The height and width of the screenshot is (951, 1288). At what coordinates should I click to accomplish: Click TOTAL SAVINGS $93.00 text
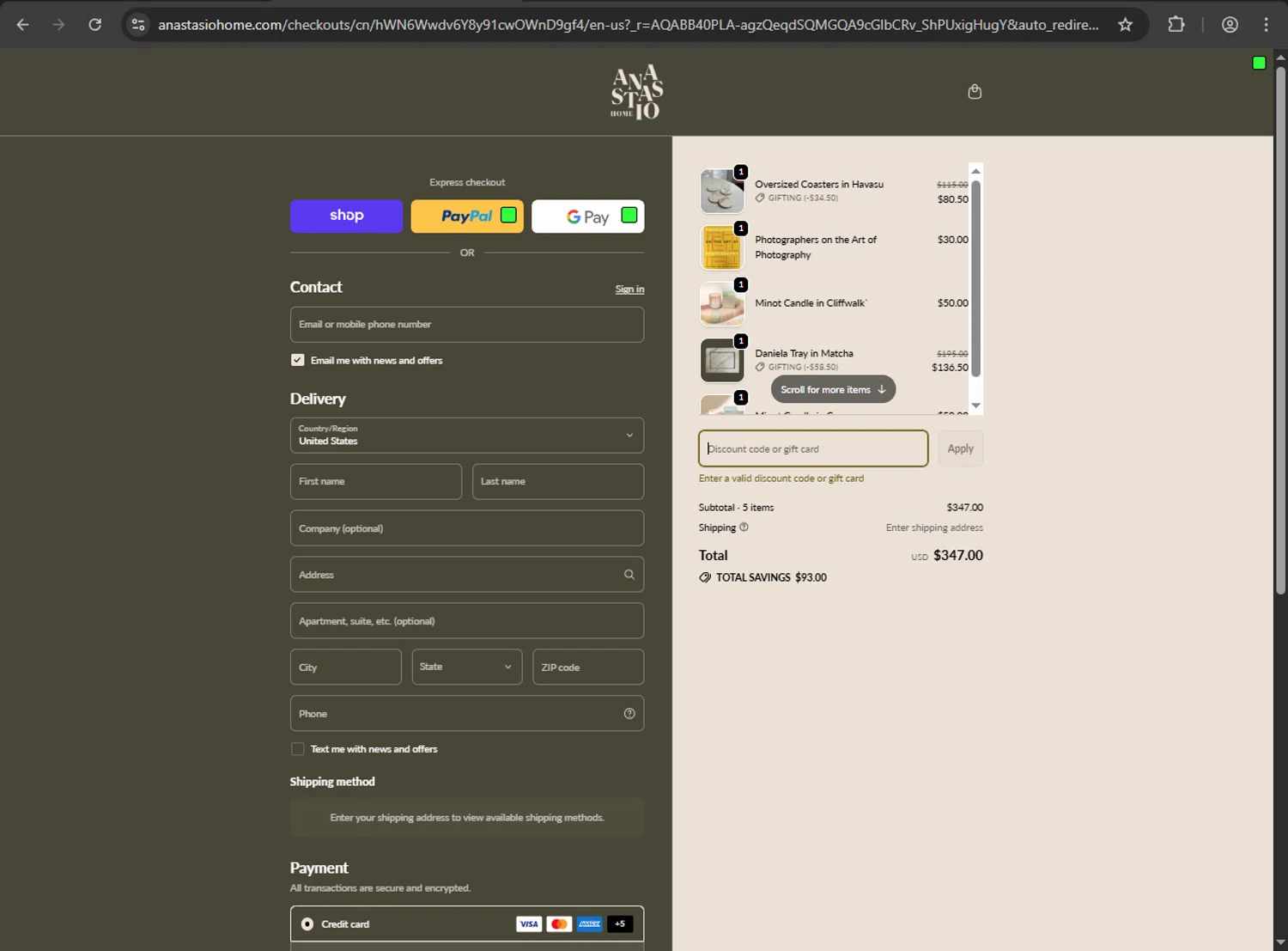tap(771, 577)
